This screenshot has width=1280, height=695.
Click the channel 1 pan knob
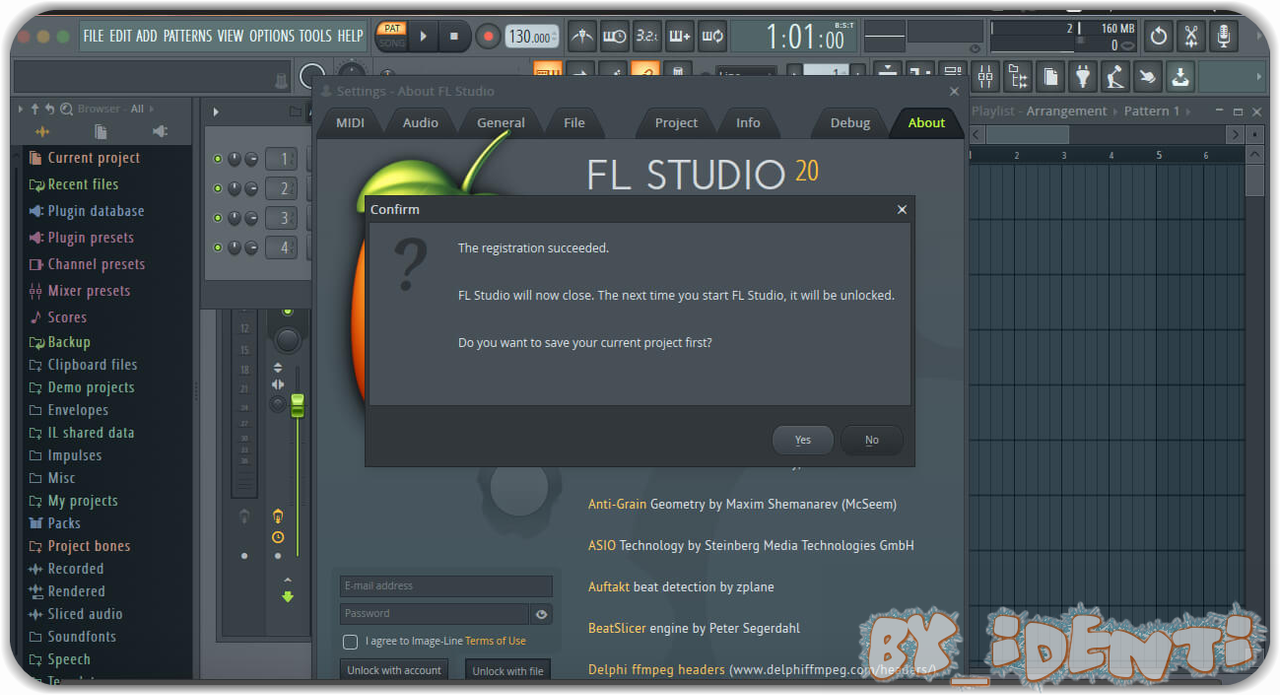(234, 159)
